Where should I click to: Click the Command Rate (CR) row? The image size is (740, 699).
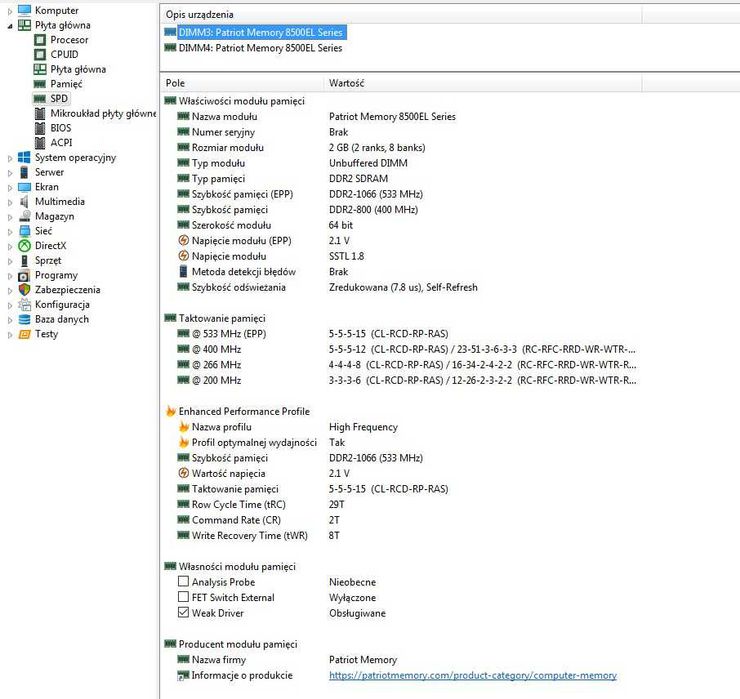(x=401, y=520)
